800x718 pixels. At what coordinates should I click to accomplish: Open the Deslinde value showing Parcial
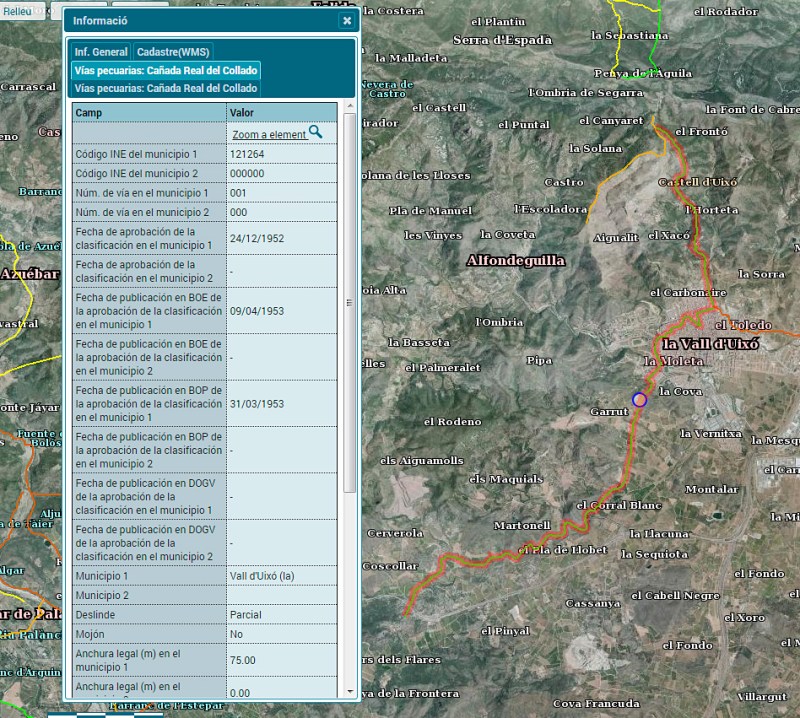pyautogui.click(x=246, y=614)
